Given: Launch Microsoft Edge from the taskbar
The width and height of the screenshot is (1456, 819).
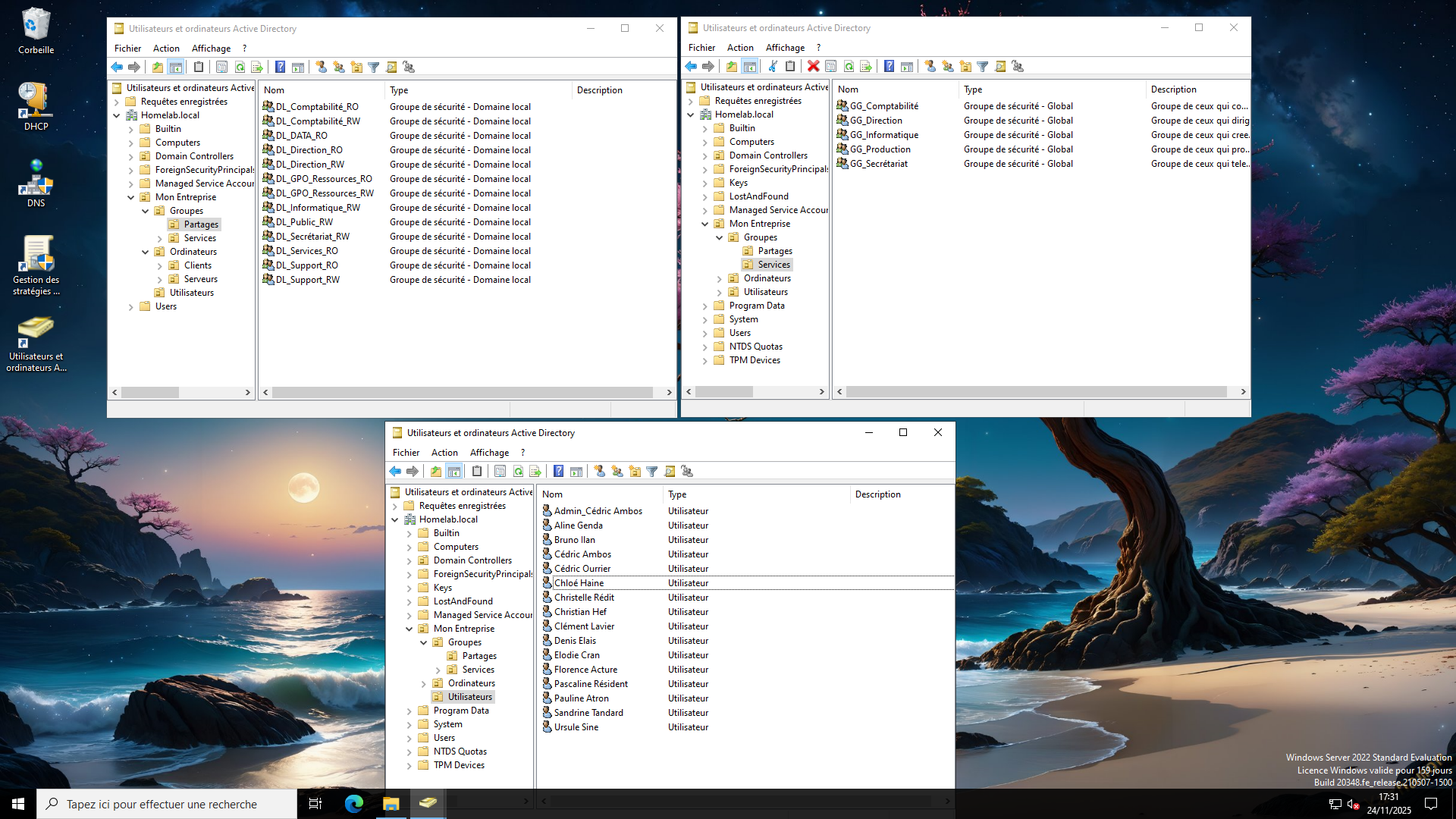Looking at the screenshot, I should (x=354, y=804).
